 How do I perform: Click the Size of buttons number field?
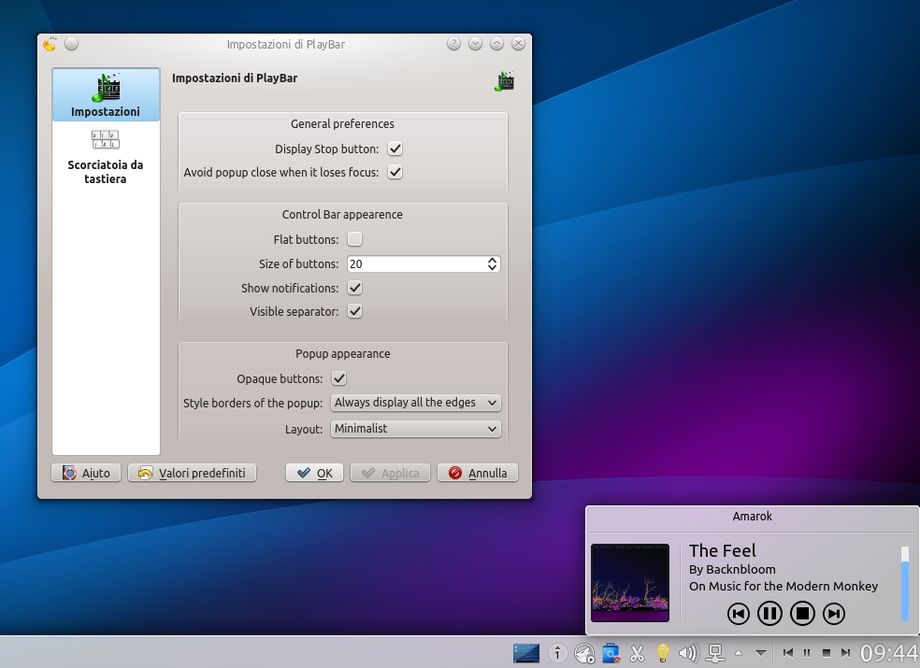415,264
